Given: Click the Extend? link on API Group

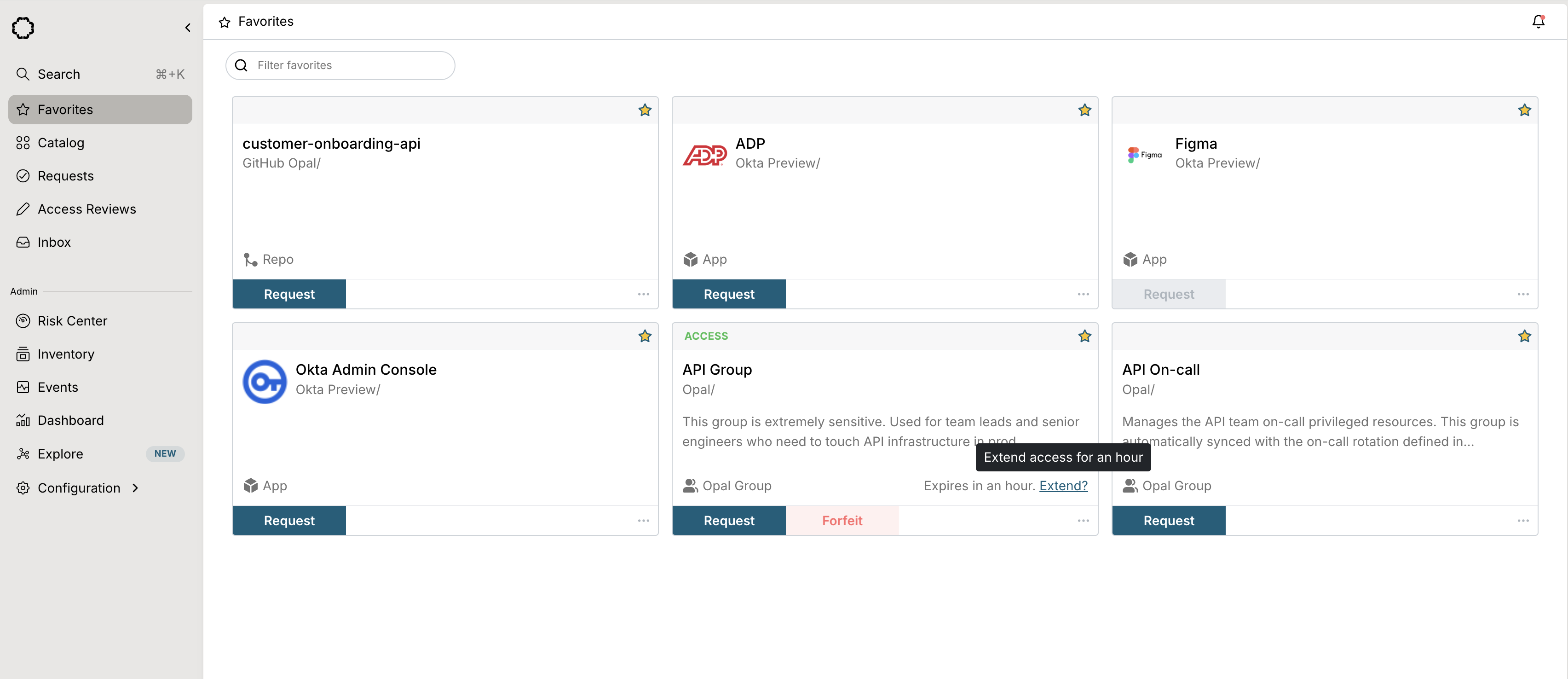Looking at the screenshot, I should [x=1063, y=485].
